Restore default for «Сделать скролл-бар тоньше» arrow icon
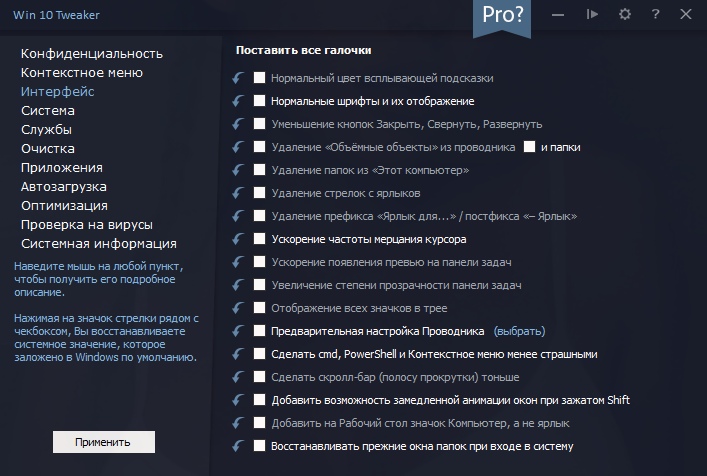Image resolution: width=707 pixels, height=476 pixels. click(238, 377)
